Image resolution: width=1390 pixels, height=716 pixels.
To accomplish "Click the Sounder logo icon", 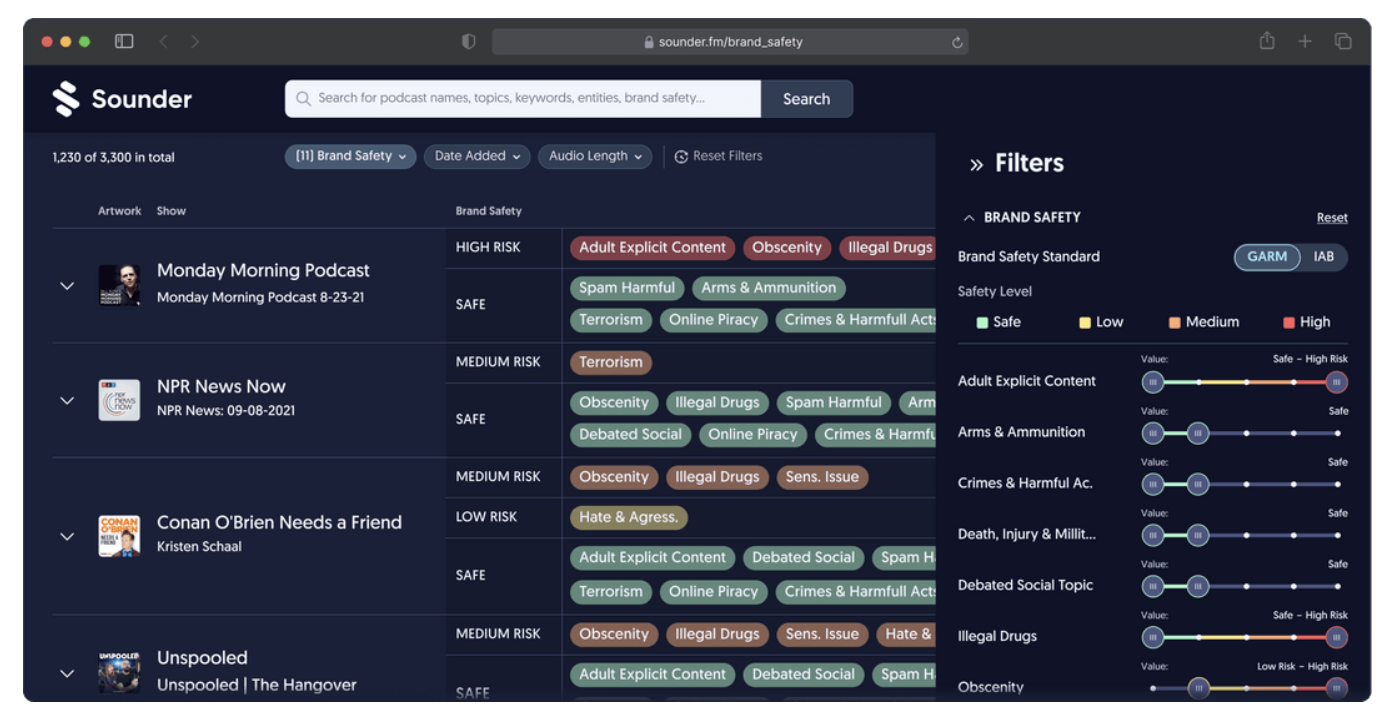I will (x=66, y=99).
